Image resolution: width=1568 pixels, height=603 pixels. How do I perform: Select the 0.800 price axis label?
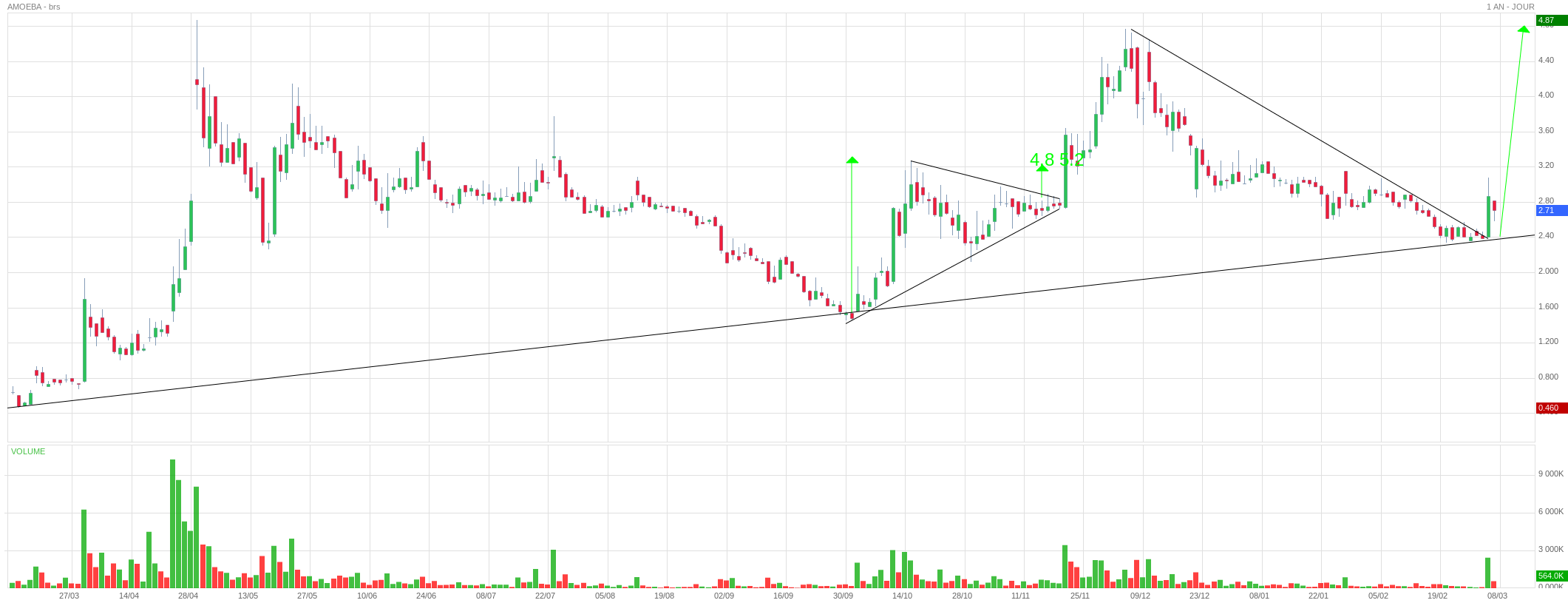point(1548,377)
